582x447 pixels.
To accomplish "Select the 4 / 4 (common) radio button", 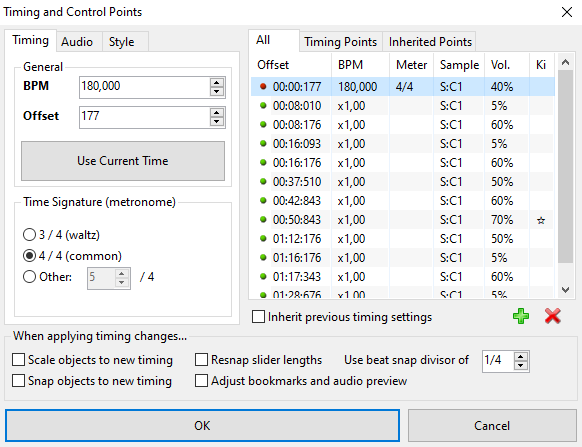I will [29, 256].
